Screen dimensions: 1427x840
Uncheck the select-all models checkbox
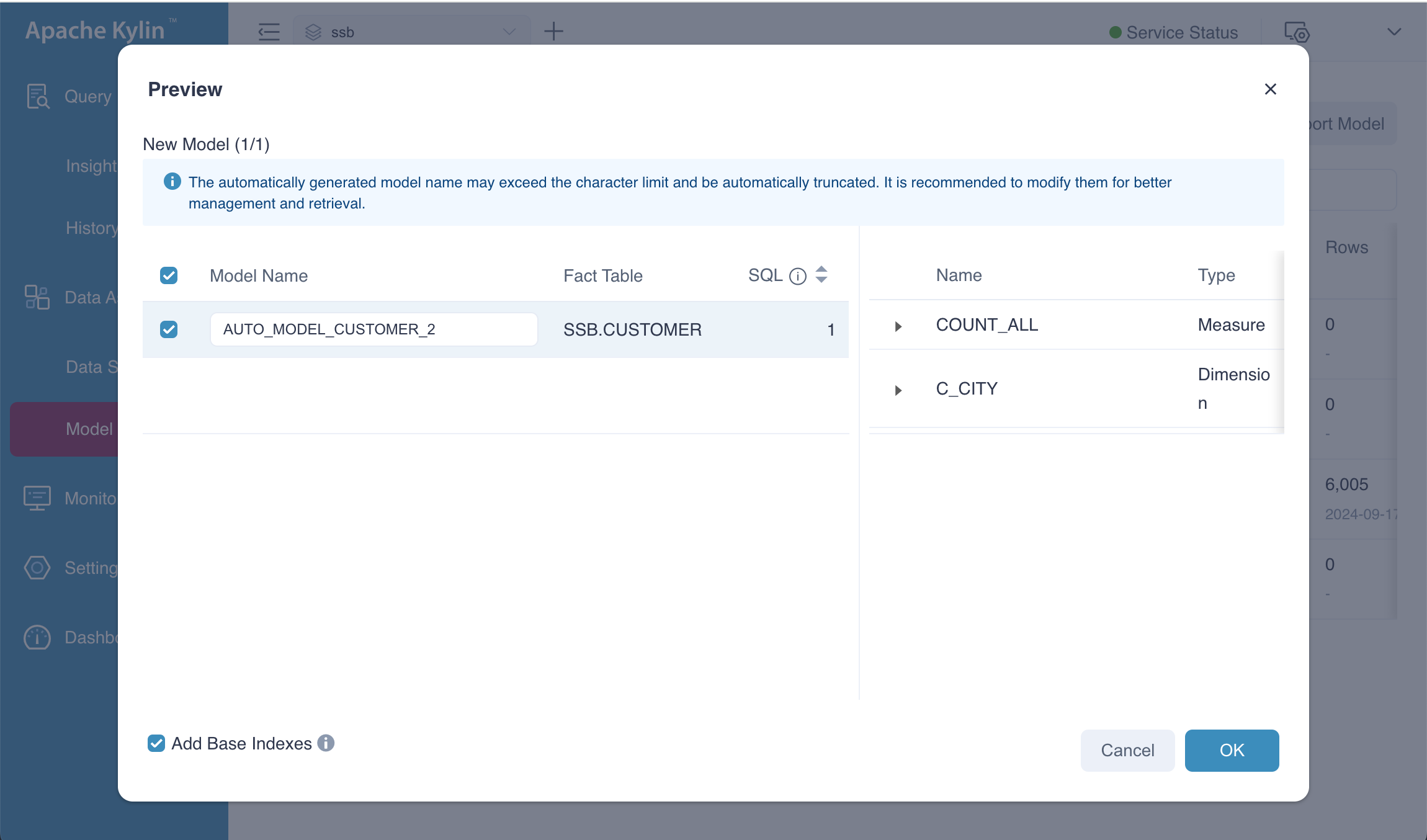coord(169,275)
